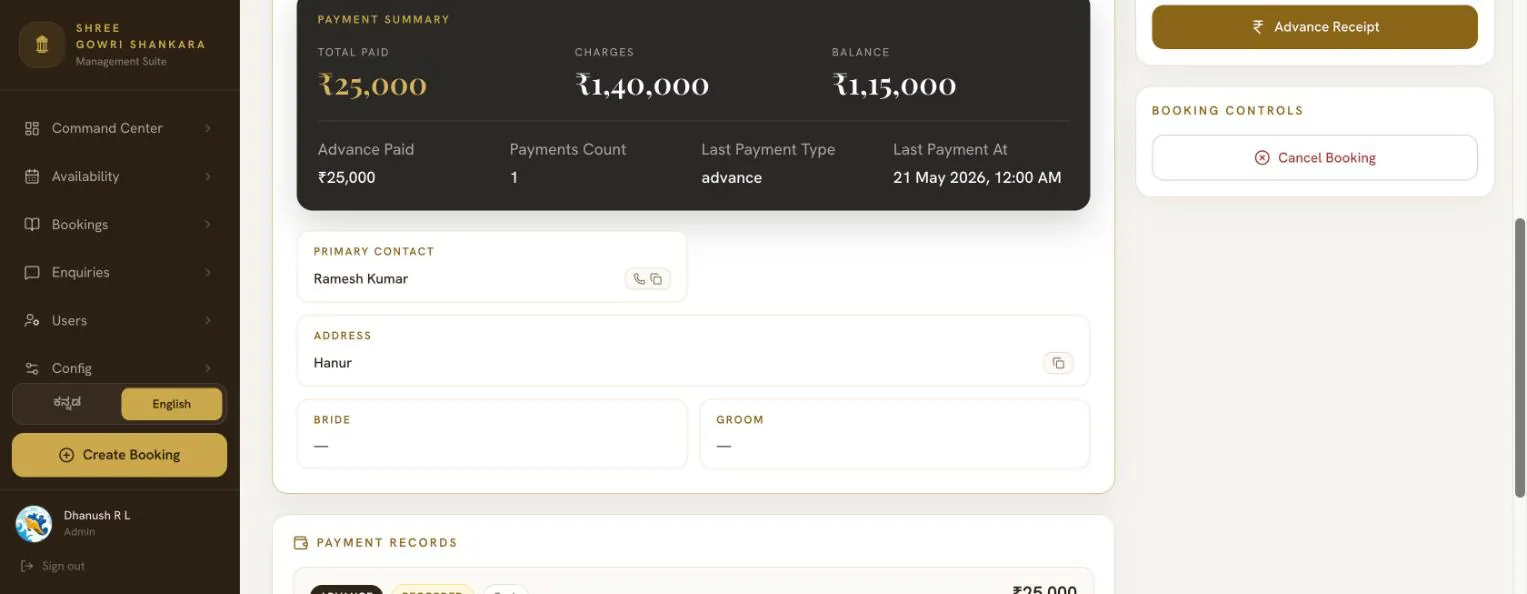Open Bookings menu item
The height and width of the screenshot is (594, 1527).
[x=119, y=224]
